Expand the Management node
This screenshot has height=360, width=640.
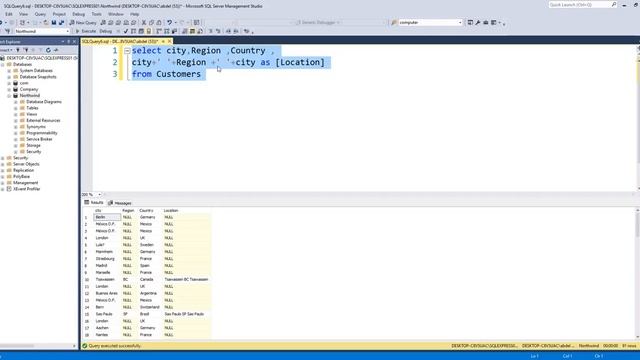click(2, 183)
